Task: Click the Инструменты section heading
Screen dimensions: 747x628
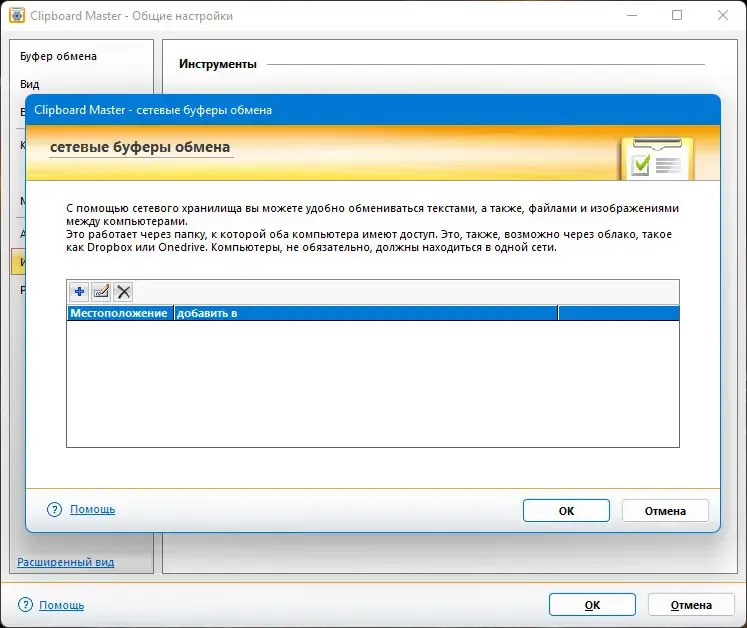Action: tap(218, 64)
